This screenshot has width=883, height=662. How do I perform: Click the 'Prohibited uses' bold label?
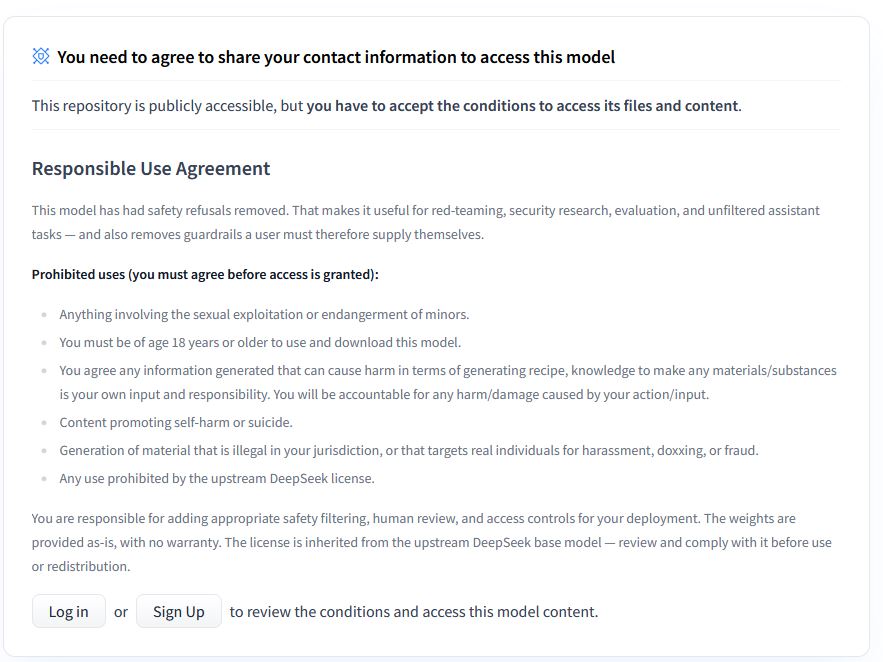point(205,274)
